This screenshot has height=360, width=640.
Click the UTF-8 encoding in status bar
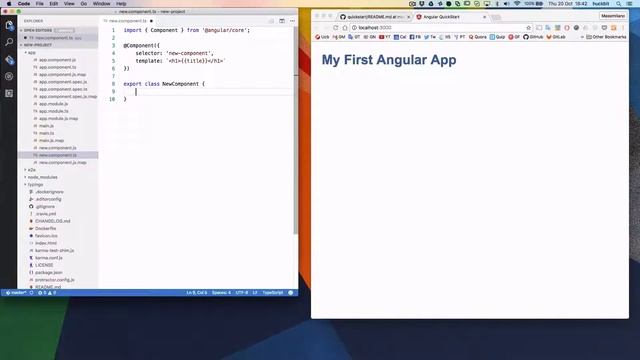coord(242,293)
